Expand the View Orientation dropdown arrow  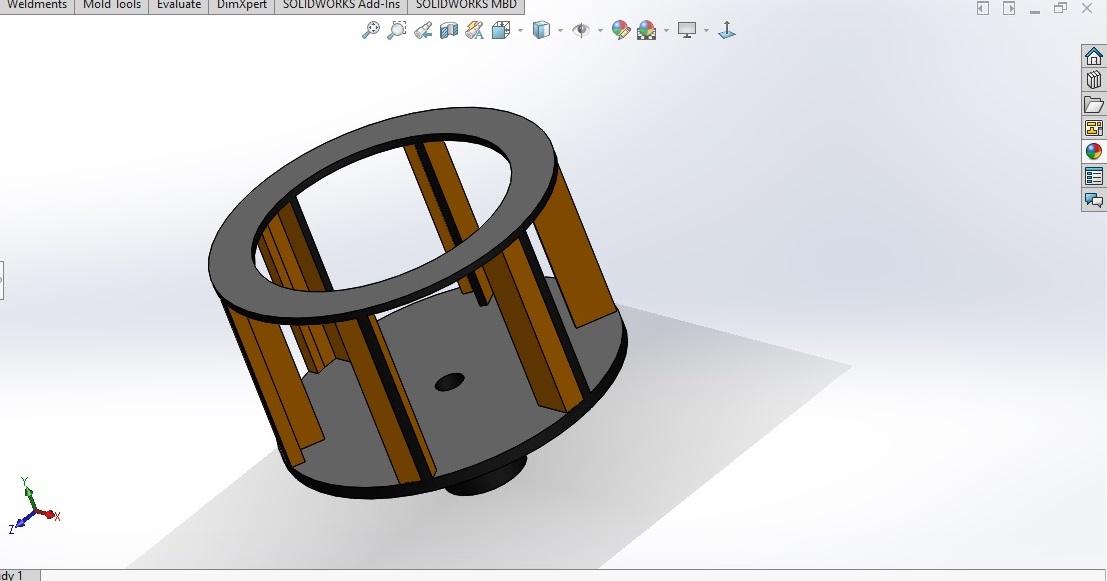point(520,30)
